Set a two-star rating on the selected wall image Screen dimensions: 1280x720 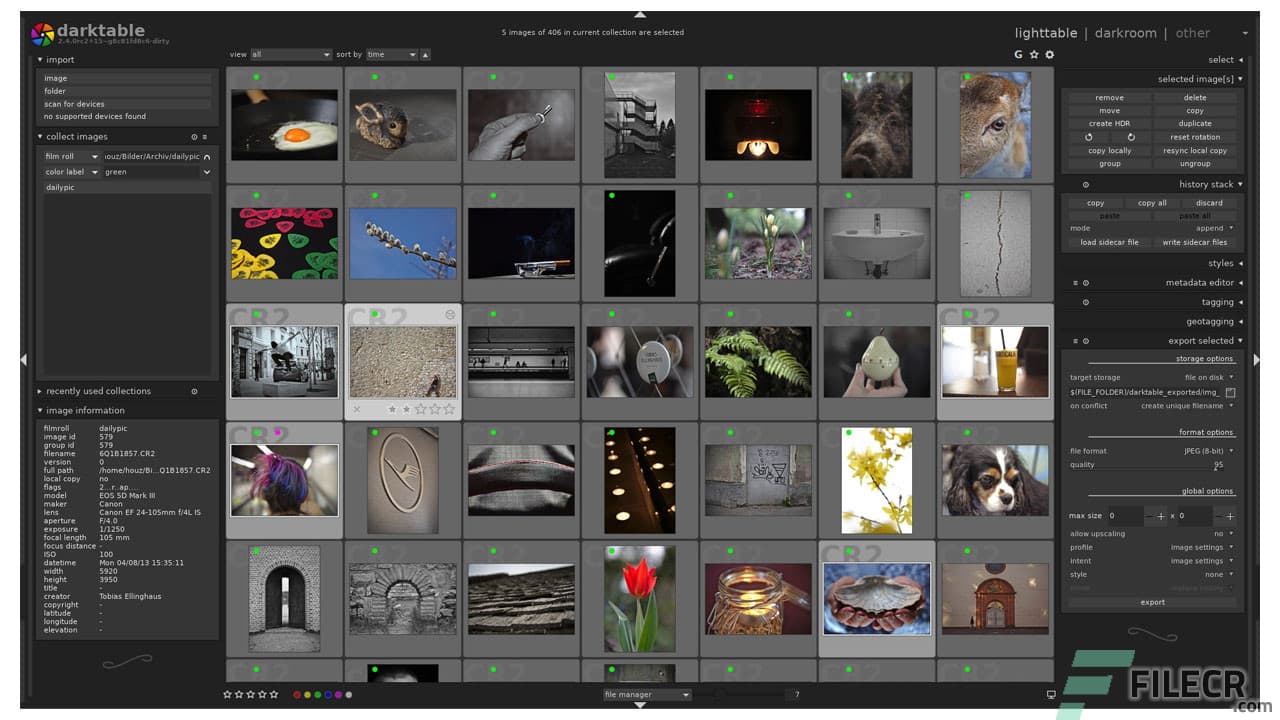(x=406, y=409)
